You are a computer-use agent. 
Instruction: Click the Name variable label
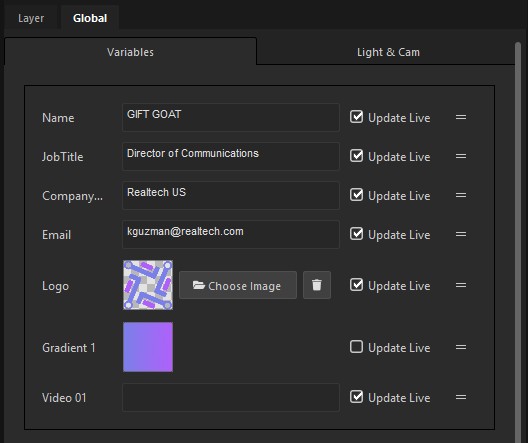[58, 118]
